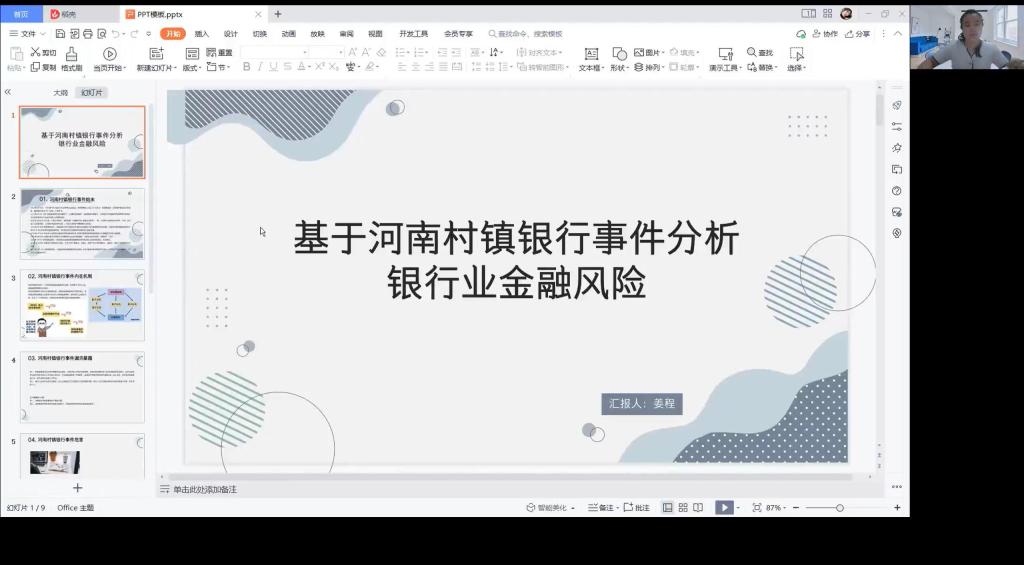Click the Find (查找) magnifier icon
The image size is (1024, 565).
coord(752,52)
